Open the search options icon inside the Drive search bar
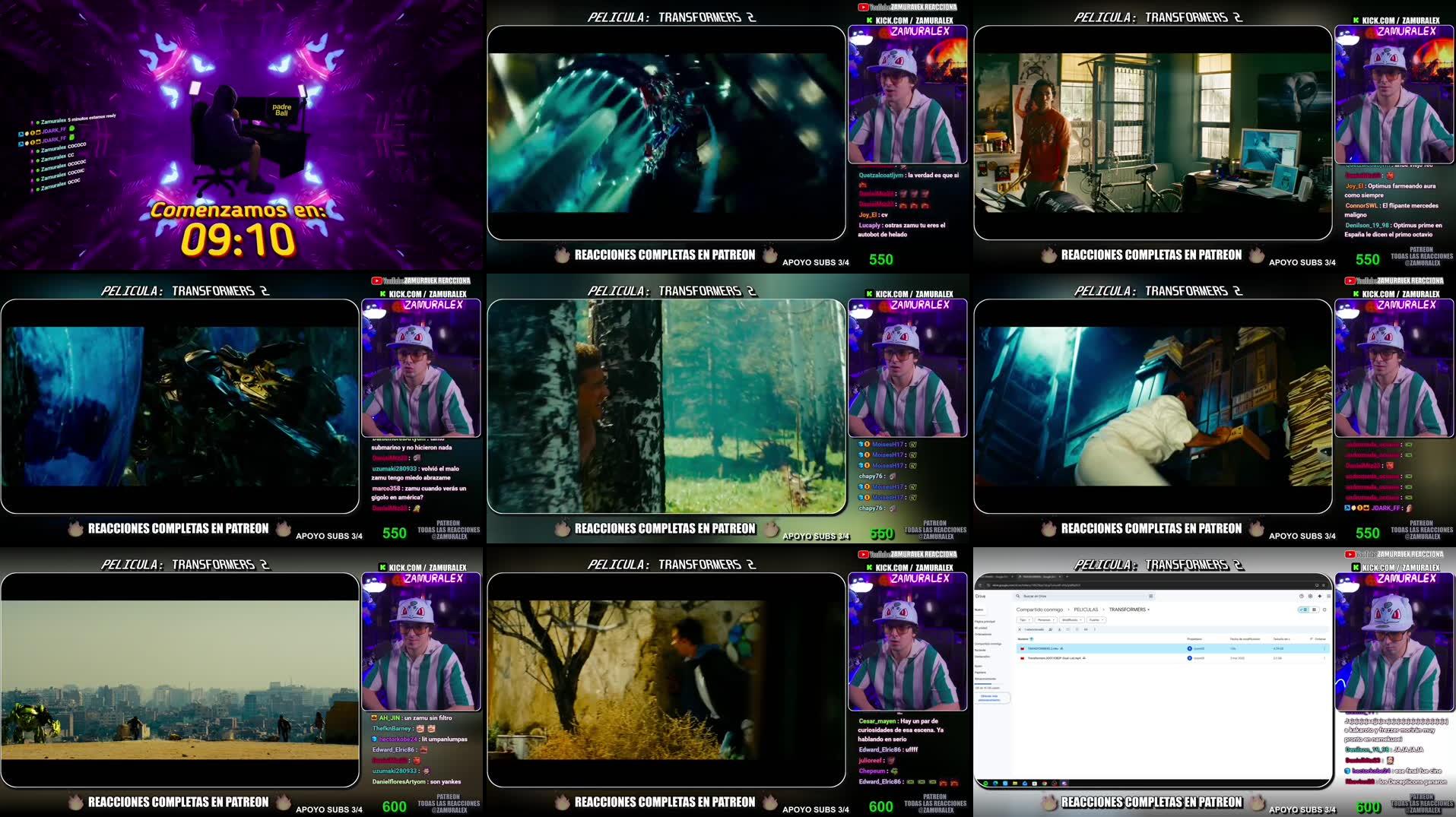The image size is (1456, 817). (x=1151, y=596)
